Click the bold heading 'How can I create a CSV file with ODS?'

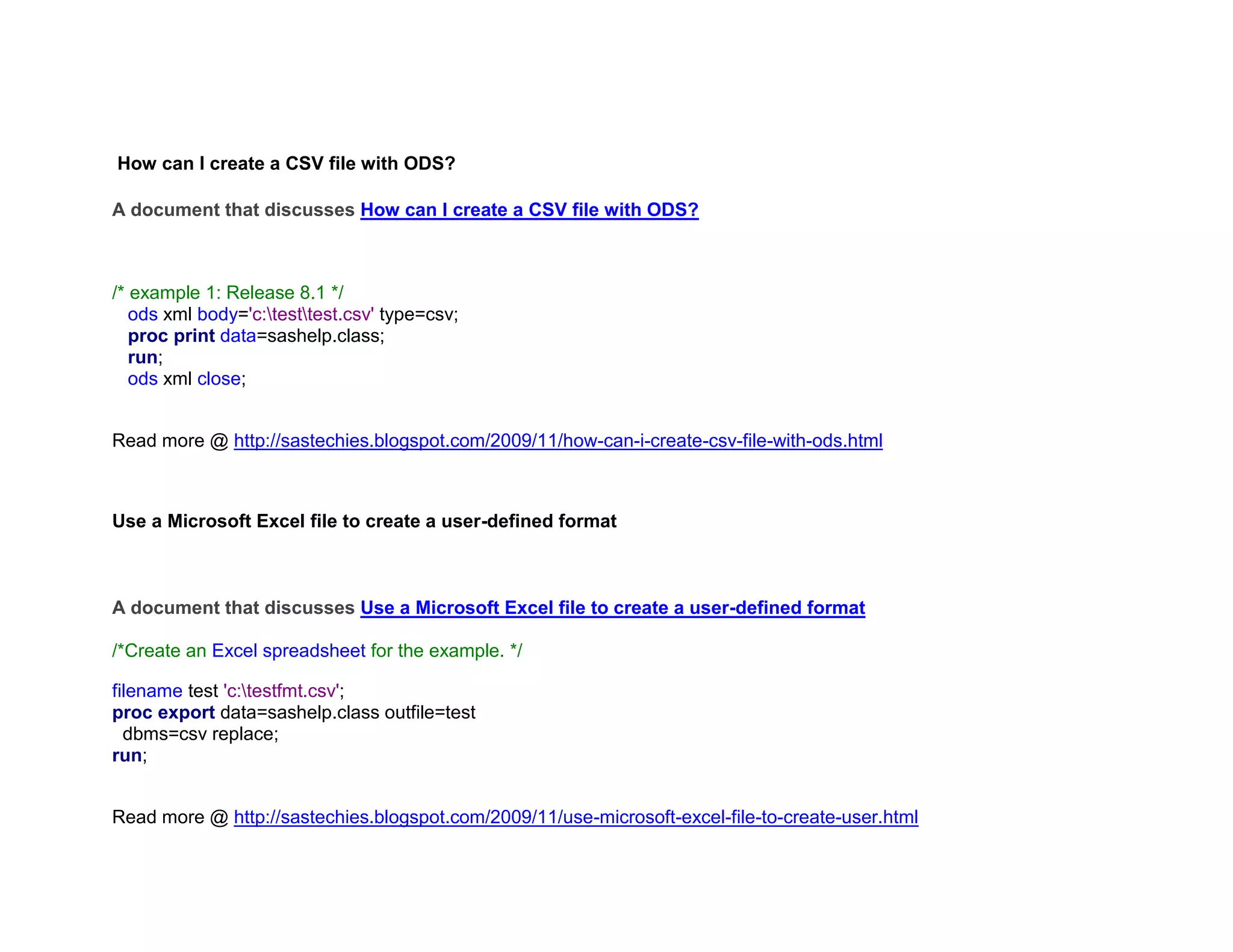pos(286,163)
